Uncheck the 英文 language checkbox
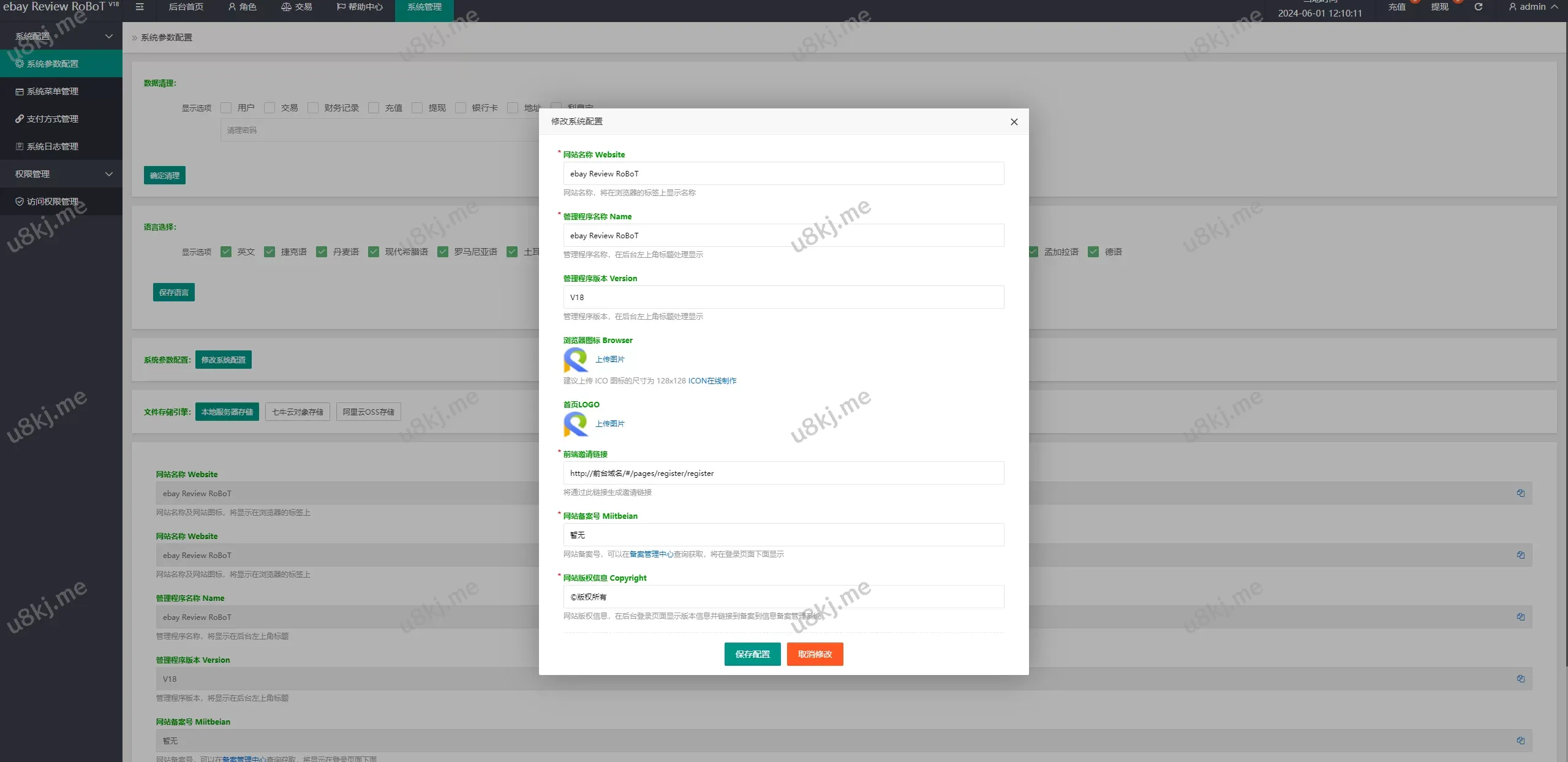The image size is (1568, 762). 226,252
